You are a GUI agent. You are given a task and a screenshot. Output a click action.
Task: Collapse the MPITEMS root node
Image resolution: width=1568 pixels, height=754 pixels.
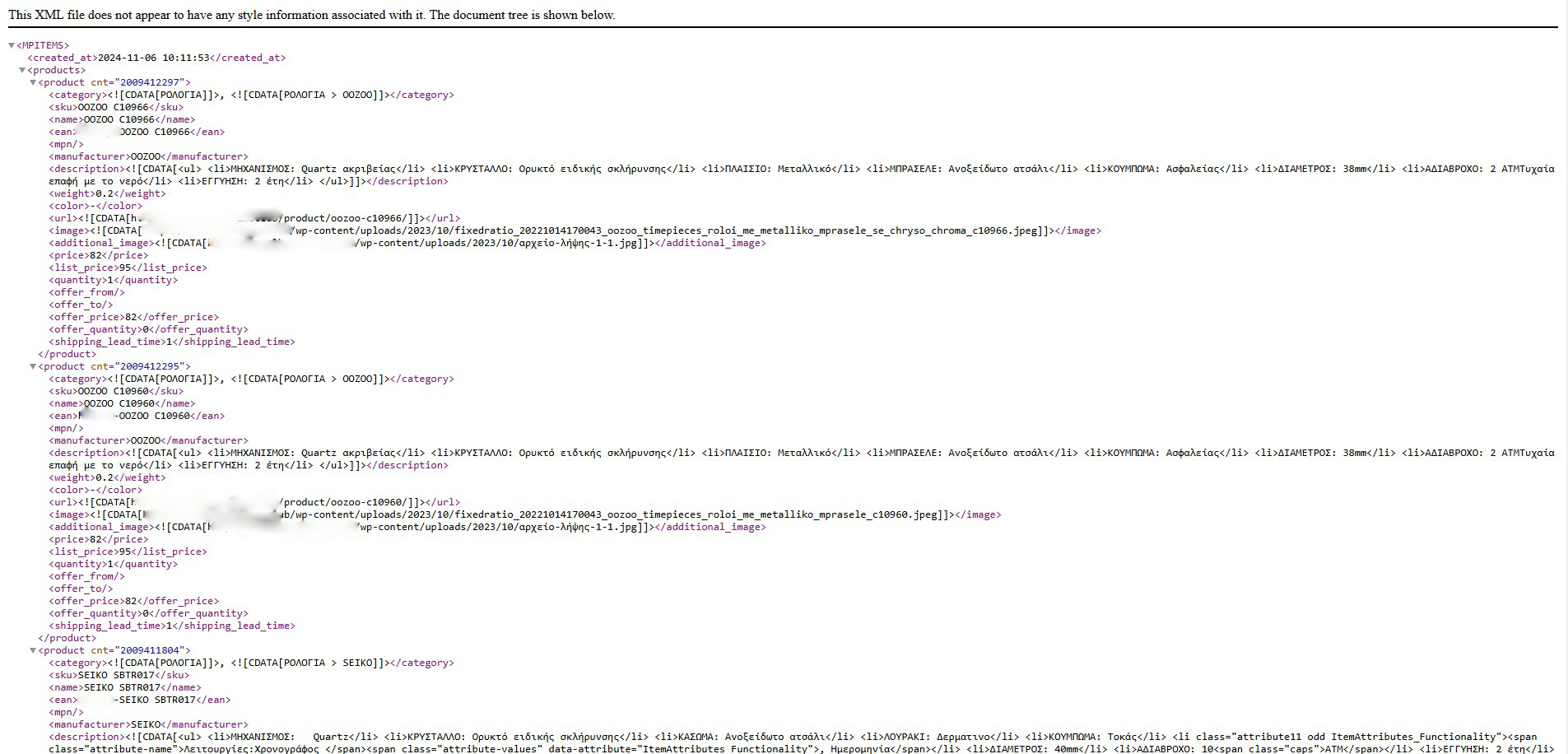point(12,45)
